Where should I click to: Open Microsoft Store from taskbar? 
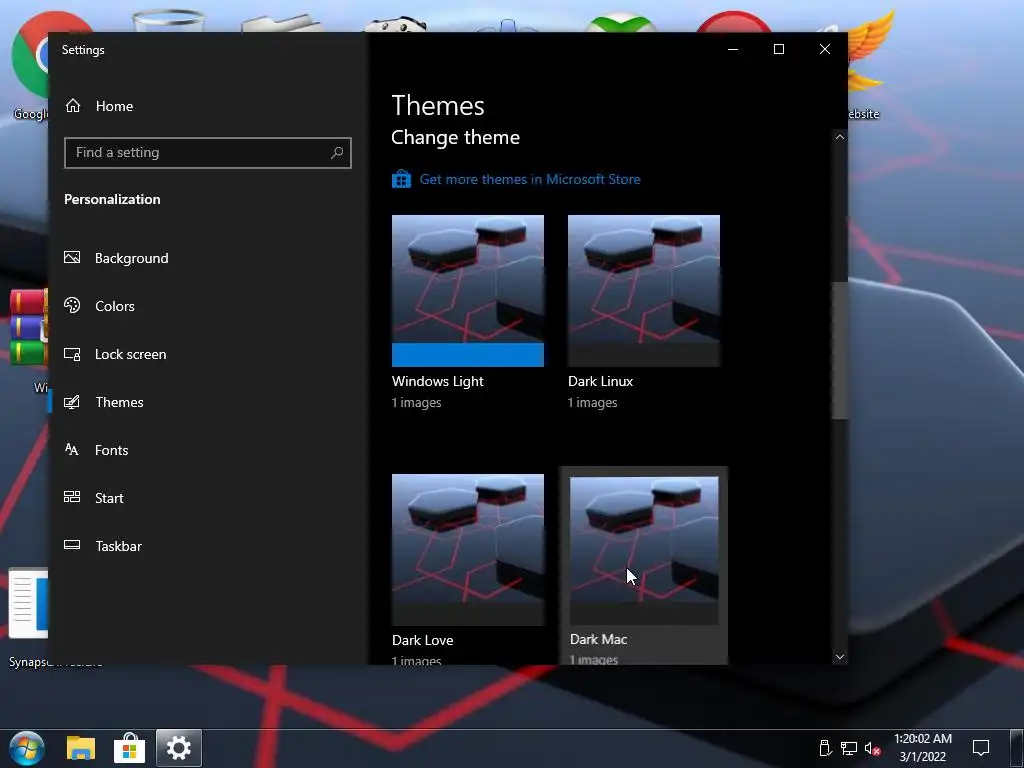pos(129,748)
